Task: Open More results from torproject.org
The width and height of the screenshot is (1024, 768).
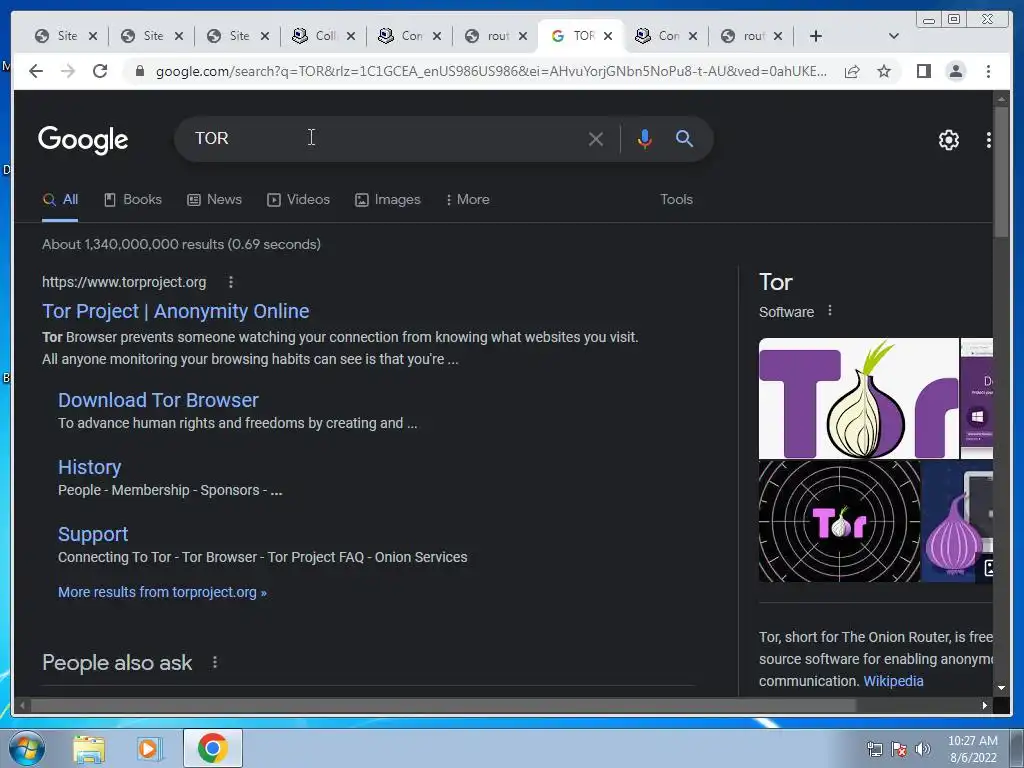Action: pos(162,592)
